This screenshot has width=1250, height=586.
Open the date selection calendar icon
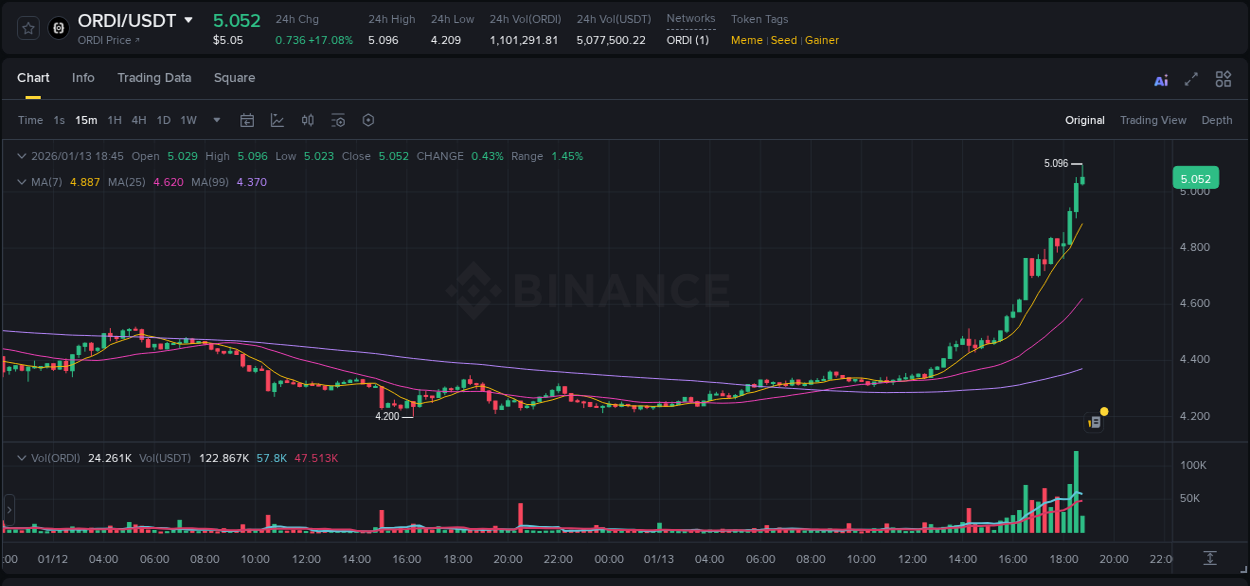(x=247, y=120)
